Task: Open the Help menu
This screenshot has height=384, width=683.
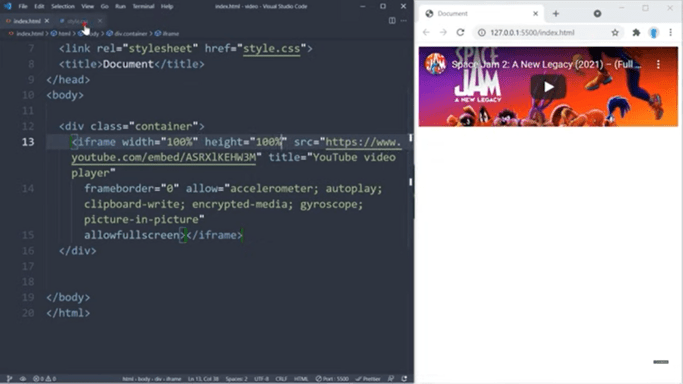Action: (x=167, y=7)
